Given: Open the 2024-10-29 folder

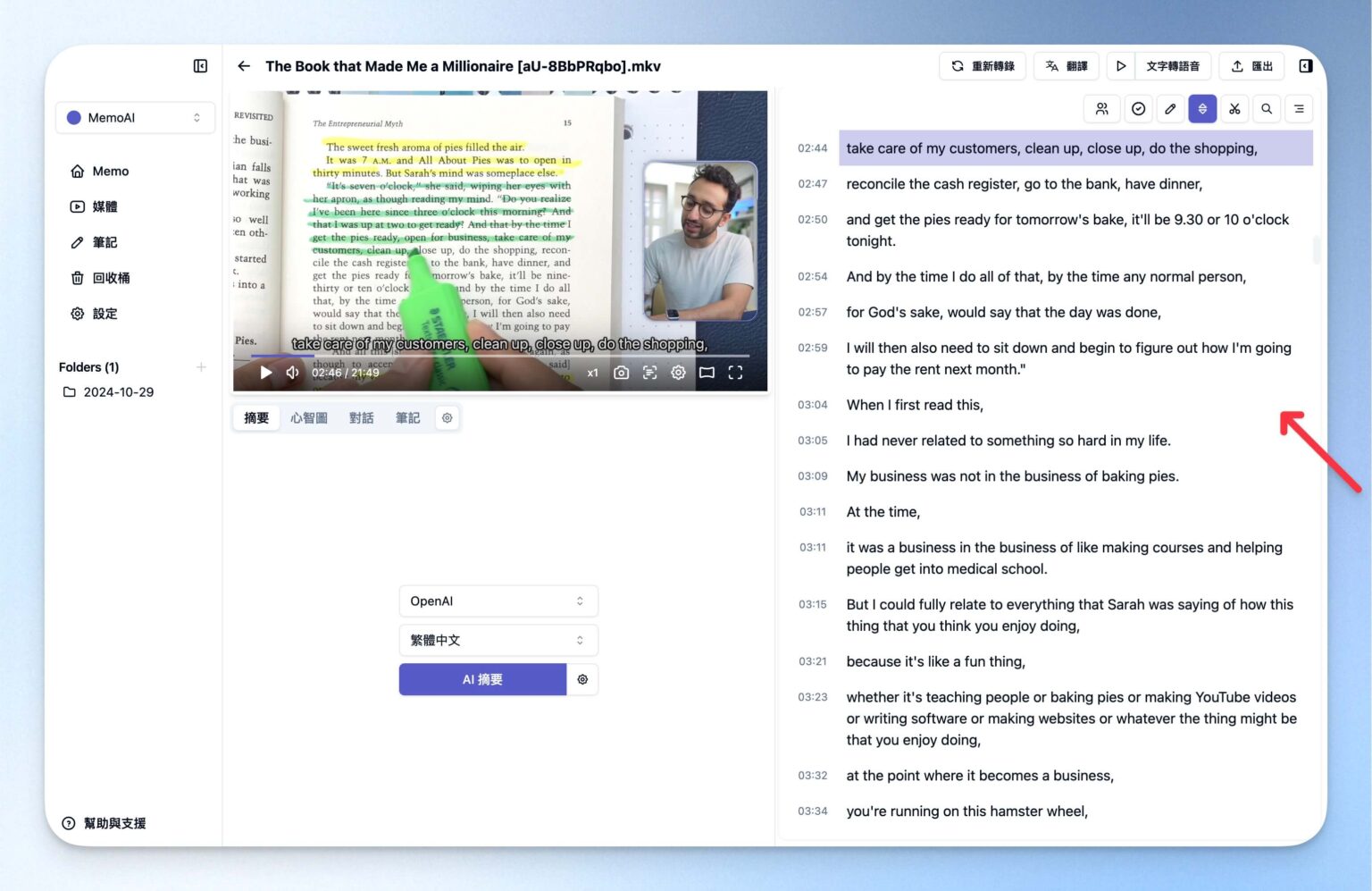Looking at the screenshot, I should 118,392.
